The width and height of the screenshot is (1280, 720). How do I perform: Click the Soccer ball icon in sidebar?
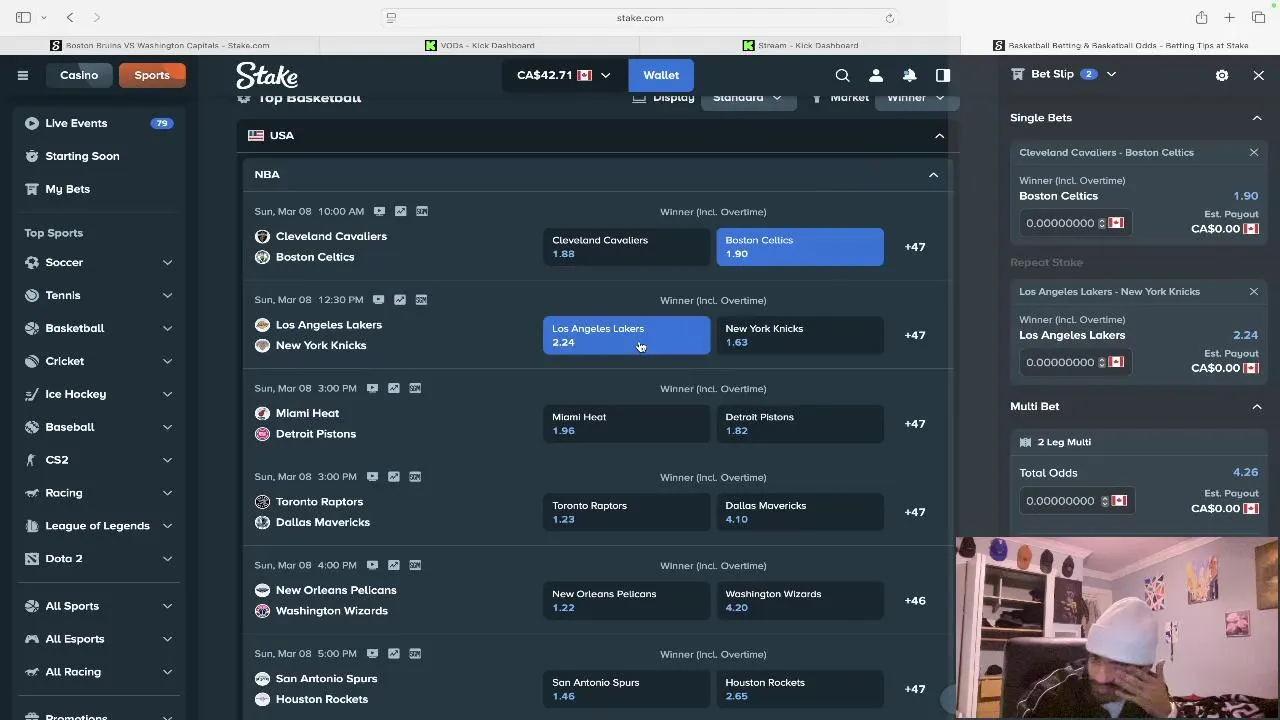[32, 262]
